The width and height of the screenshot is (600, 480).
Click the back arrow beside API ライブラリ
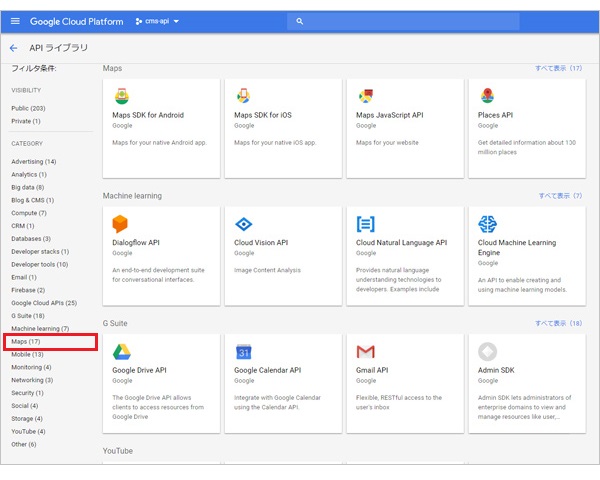pos(13,48)
